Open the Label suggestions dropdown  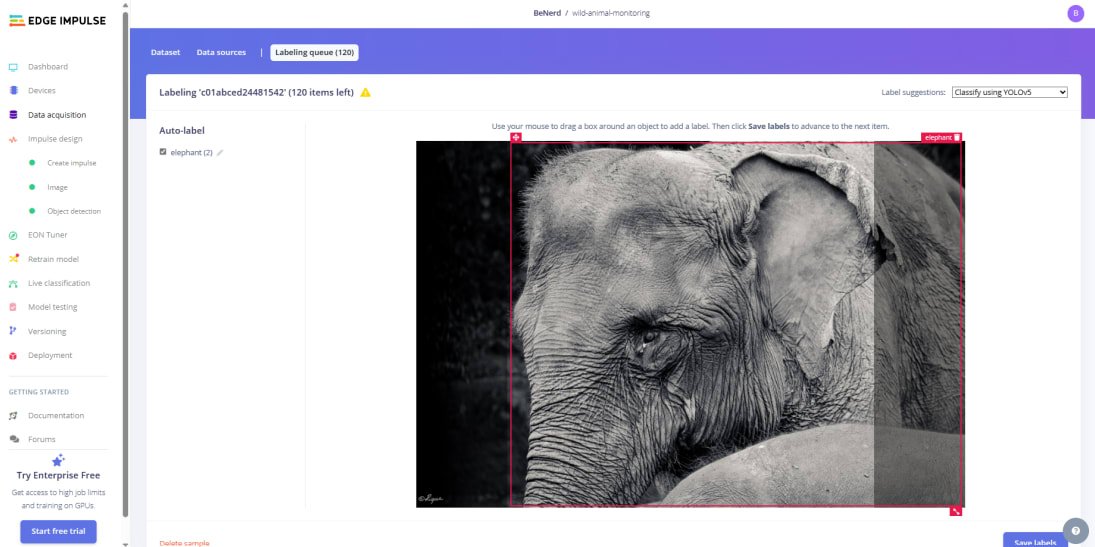coord(1010,92)
